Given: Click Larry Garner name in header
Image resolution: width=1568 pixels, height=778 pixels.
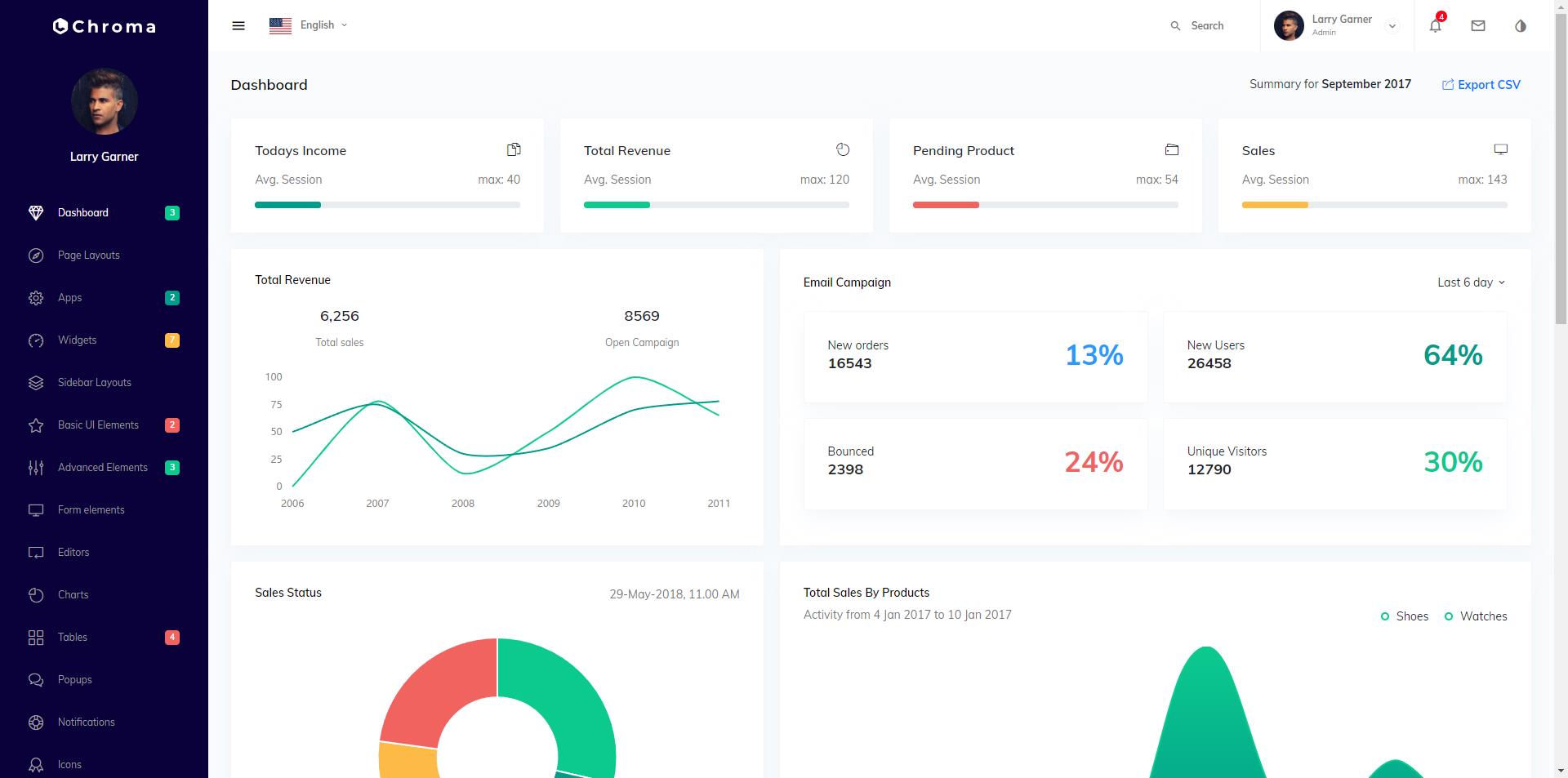Looking at the screenshot, I should coord(1342,19).
